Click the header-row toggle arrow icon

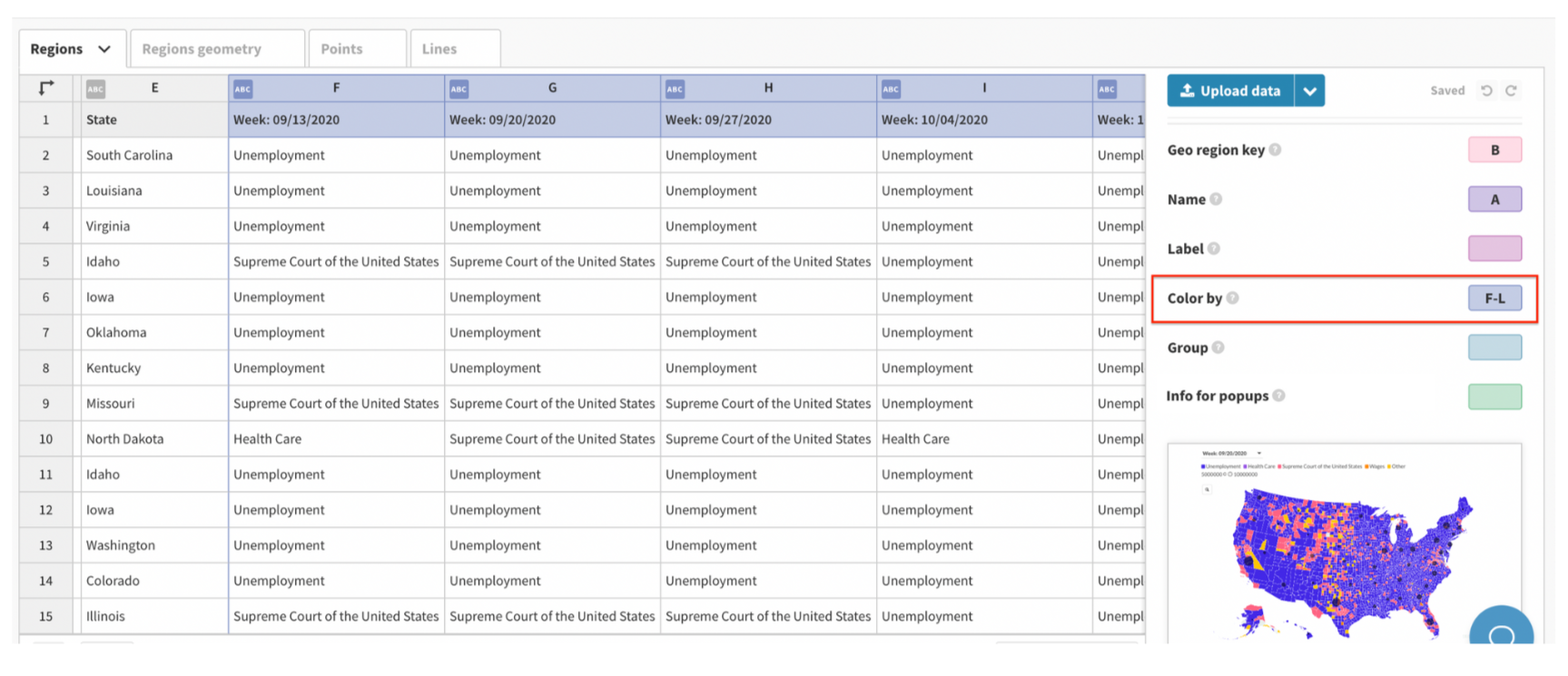tap(46, 88)
